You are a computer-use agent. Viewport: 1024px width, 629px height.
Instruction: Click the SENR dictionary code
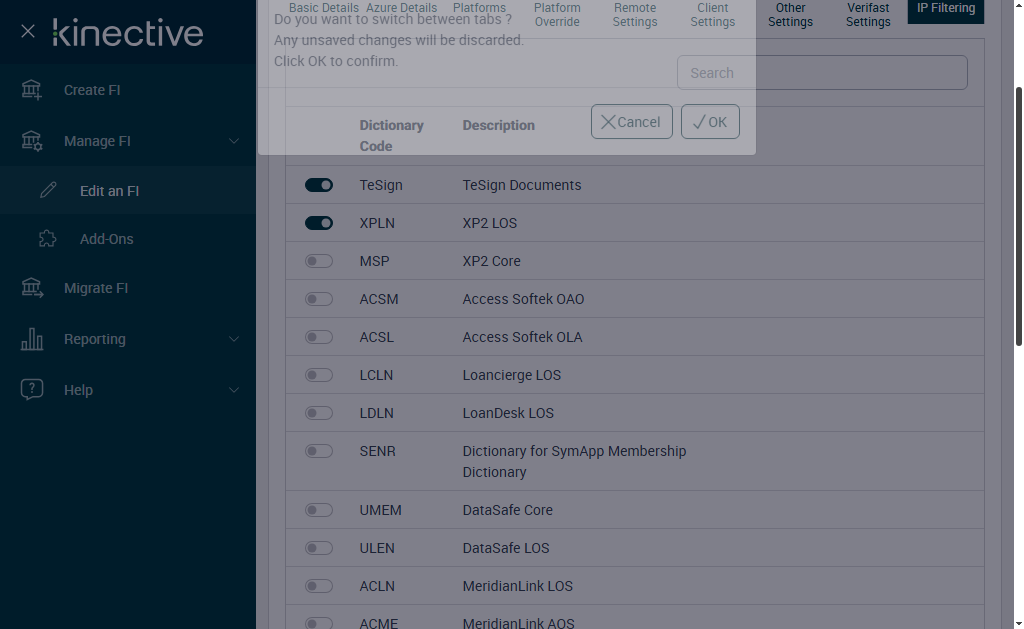tap(377, 451)
